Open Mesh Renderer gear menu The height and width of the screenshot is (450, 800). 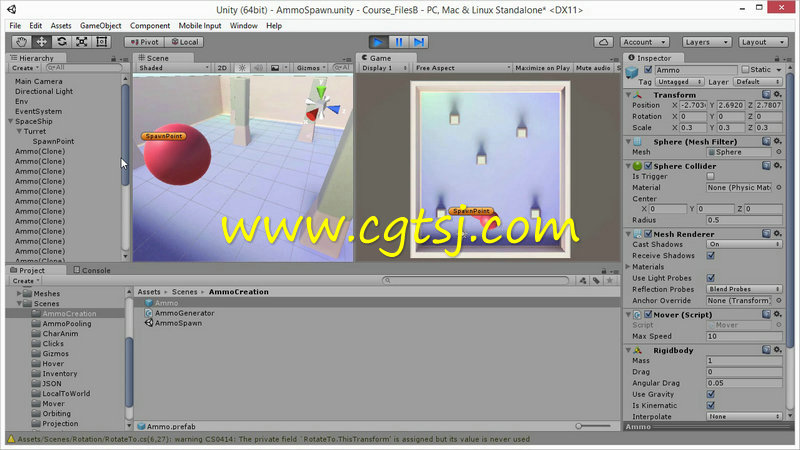[777, 233]
